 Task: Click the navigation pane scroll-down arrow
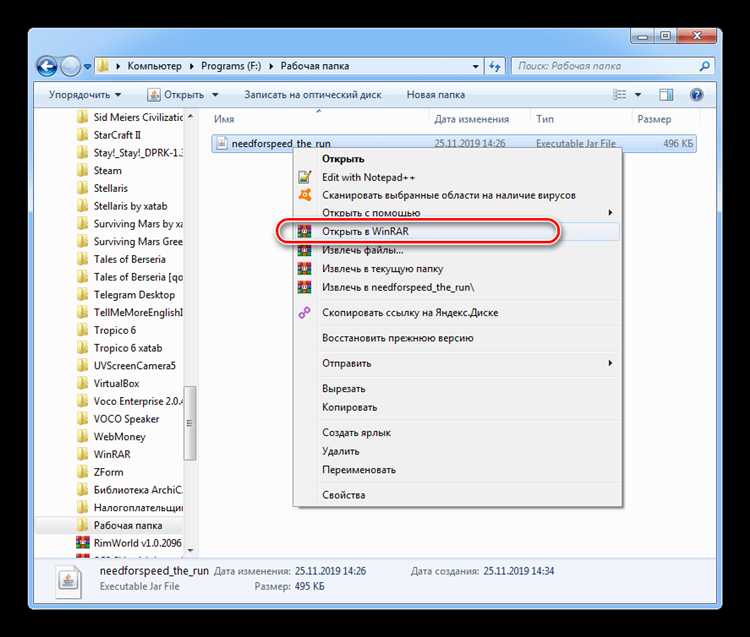[x=190, y=550]
